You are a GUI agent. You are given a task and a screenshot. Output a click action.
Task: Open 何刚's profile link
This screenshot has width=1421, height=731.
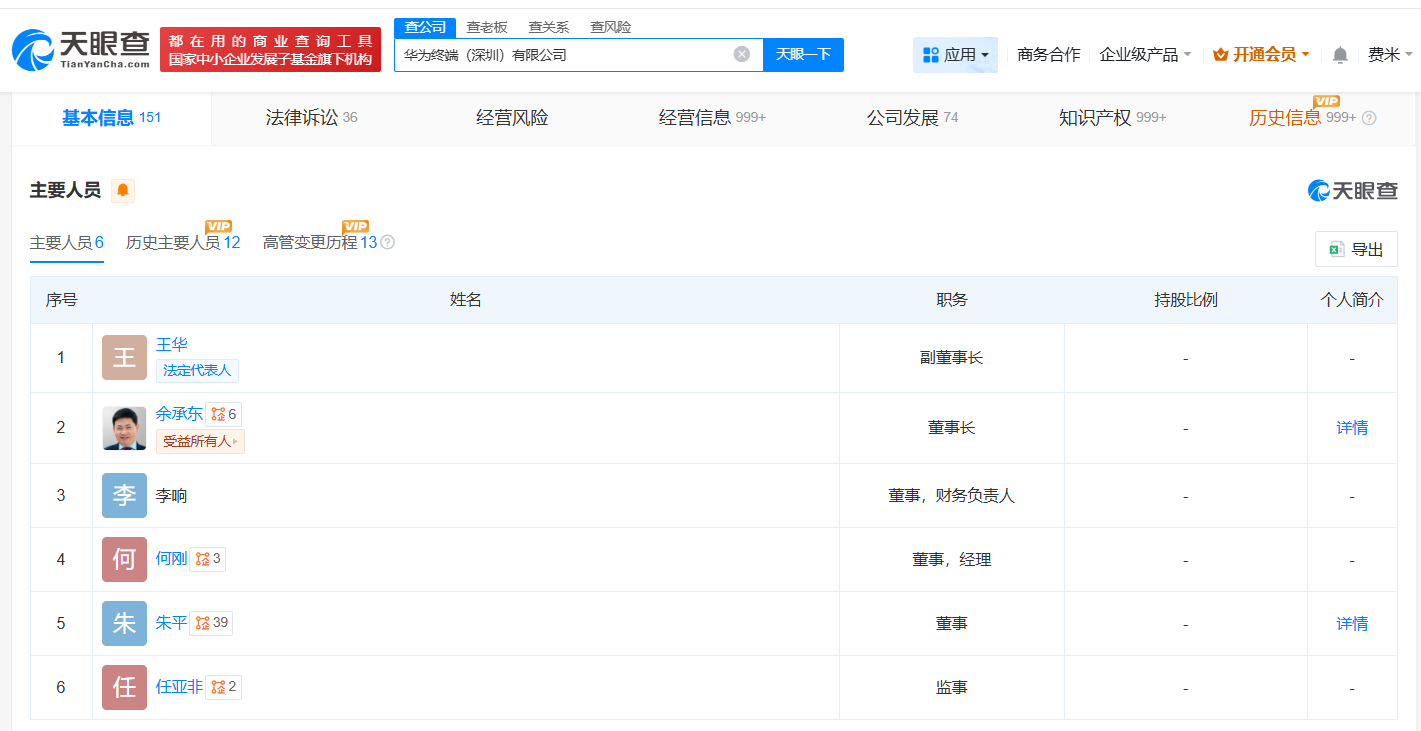171,559
